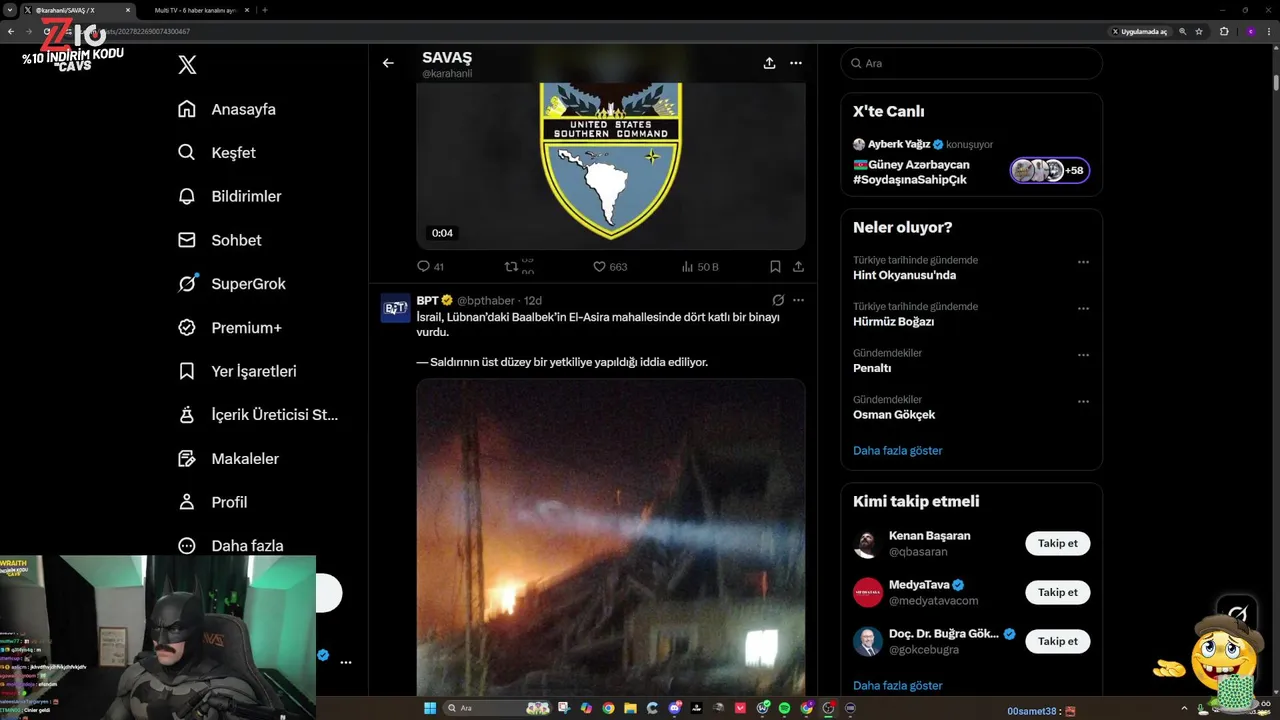Bookmark the Southern Command video post
The width and height of the screenshot is (1280, 720).
775,267
